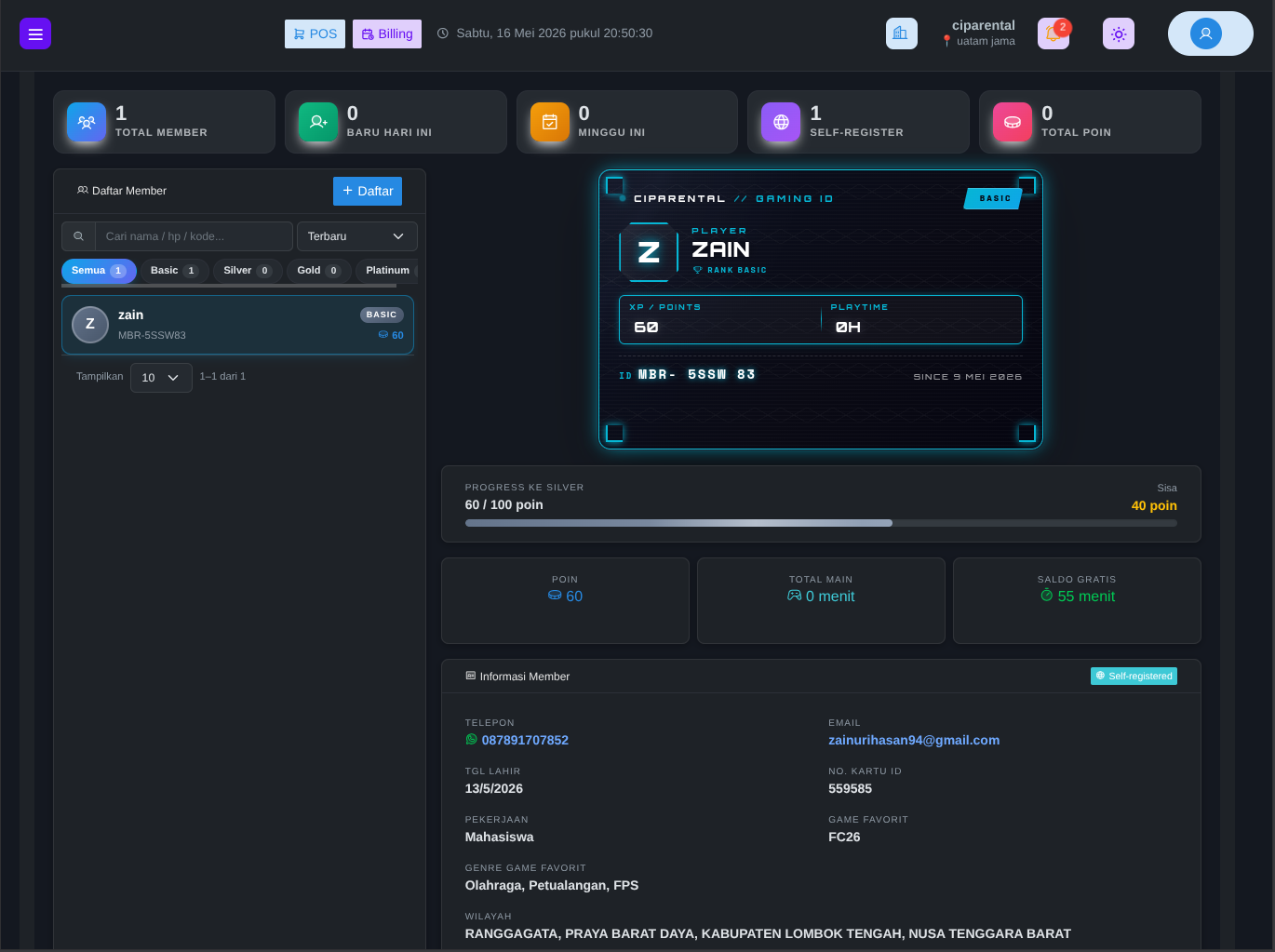Viewport: 1275px width, 952px height.
Task: Click the 55 menit saldo value
Action: pyautogui.click(x=1086, y=597)
